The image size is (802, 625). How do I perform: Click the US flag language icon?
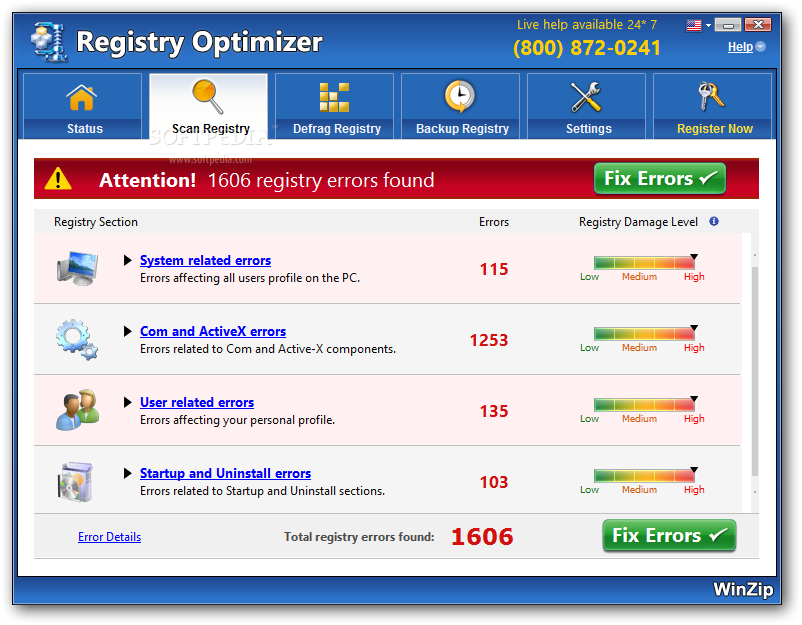point(694,25)
